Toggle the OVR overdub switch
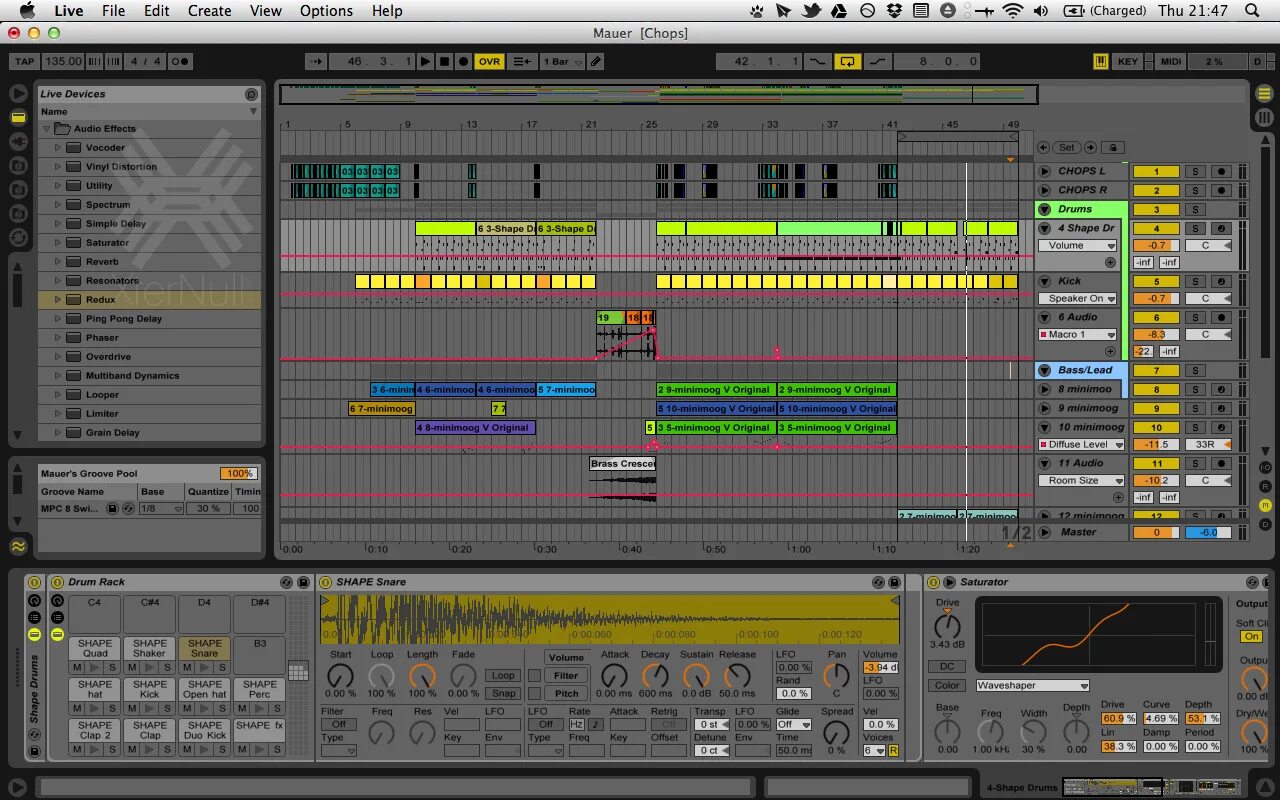The height and width of the screenshot is (800, 1280). pos(489,61)
